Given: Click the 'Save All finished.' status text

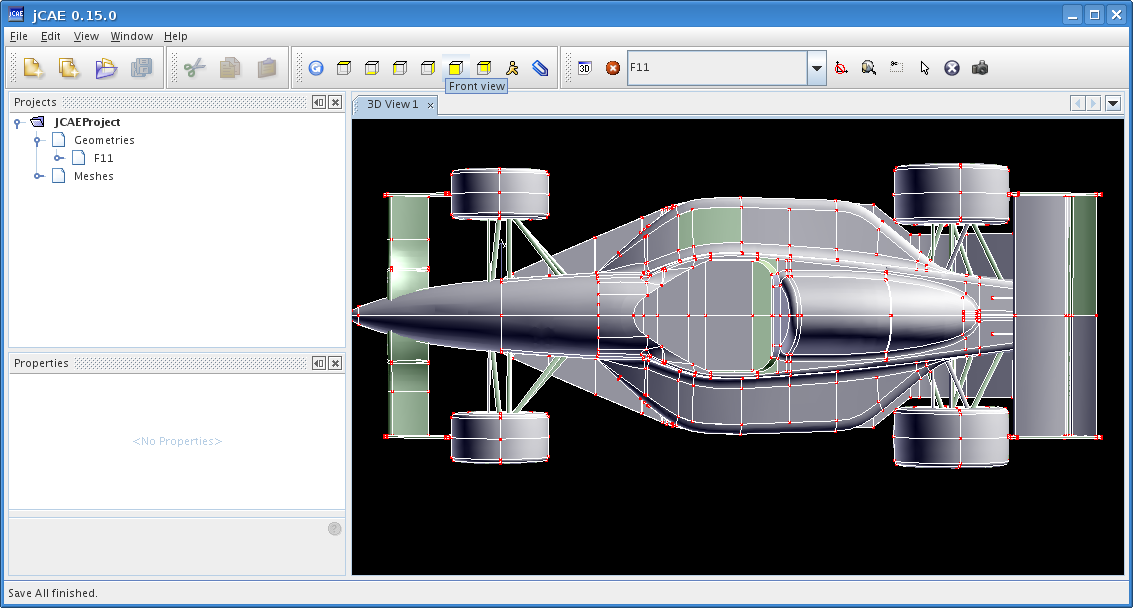Looking at the screenshot, I should 53,593.
